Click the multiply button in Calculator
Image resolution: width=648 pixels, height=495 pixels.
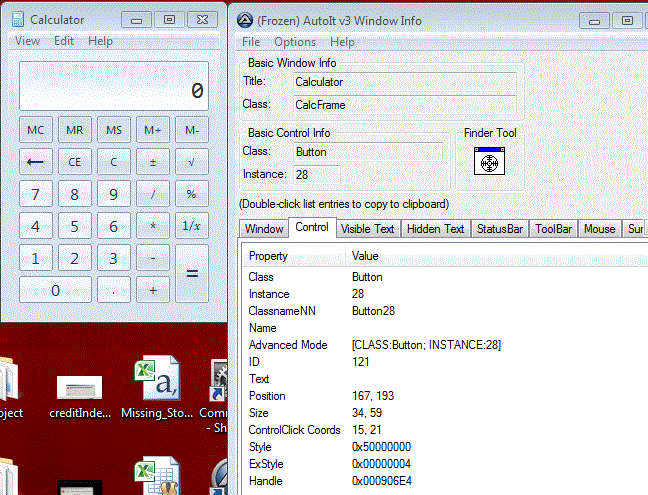pyautogui.click(x=153, y=226)
